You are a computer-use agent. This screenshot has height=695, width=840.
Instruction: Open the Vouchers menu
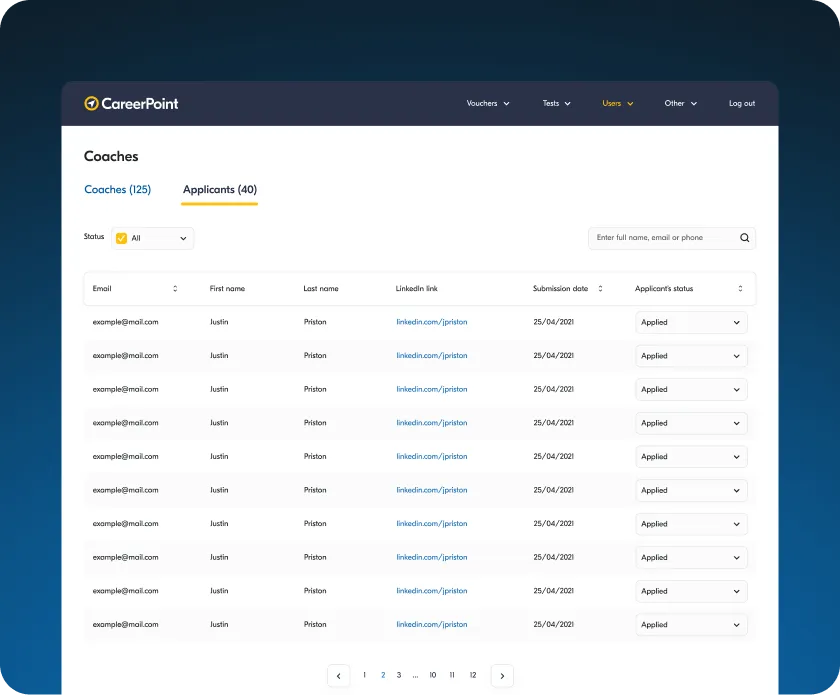pos(488,103)
